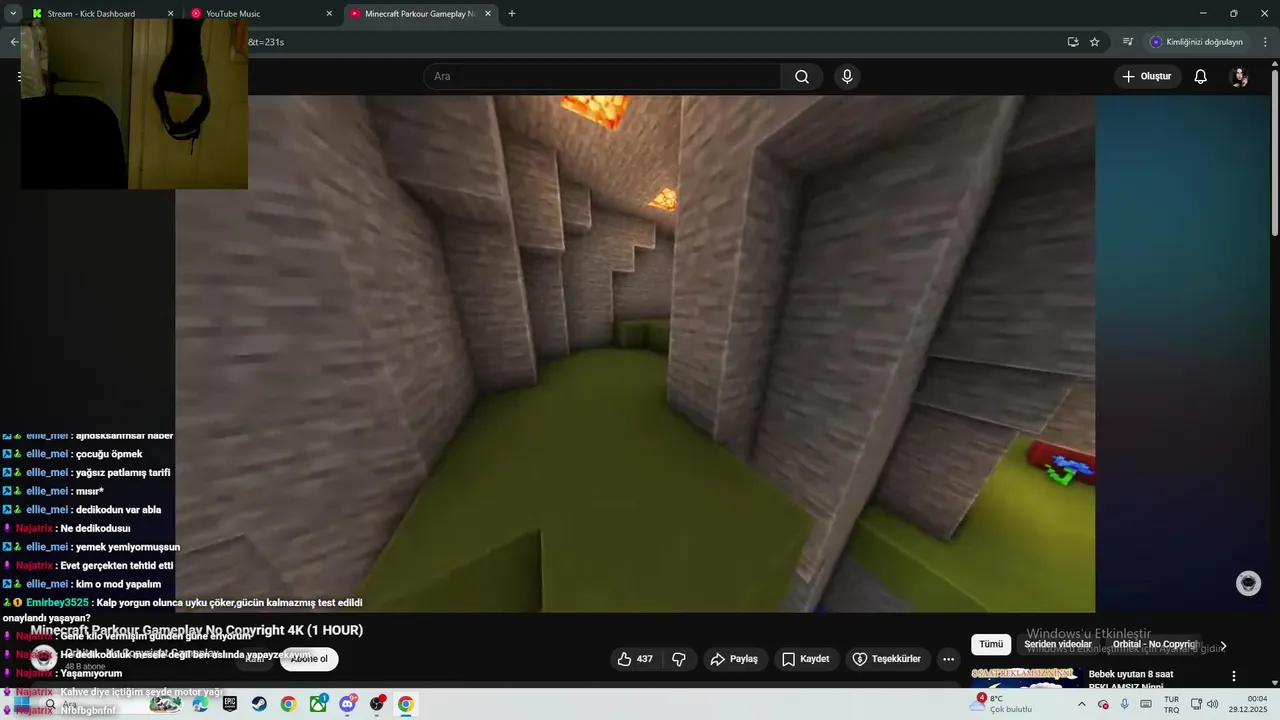Viewport: 1280px width, 720px height.
Task: Show more filter chips with right arrow
Action: tap(1223, 646)
